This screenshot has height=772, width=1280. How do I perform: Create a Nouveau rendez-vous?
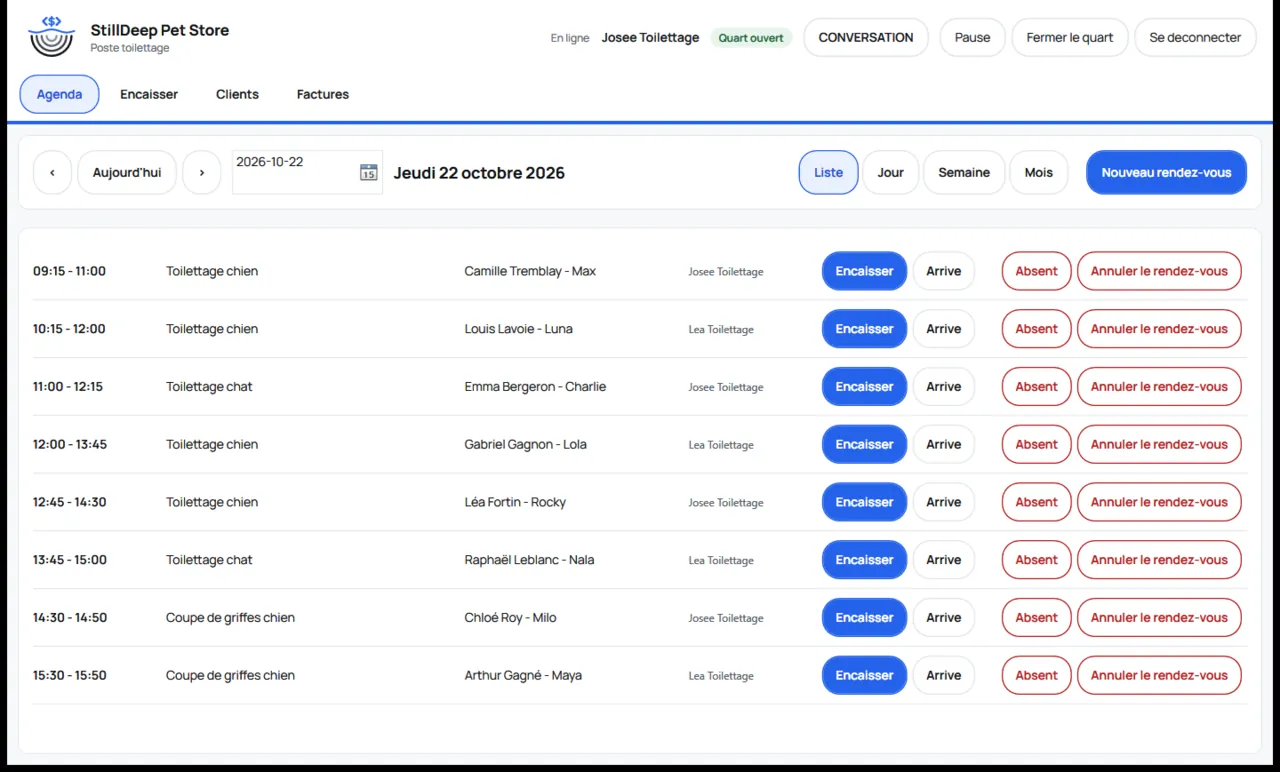(1166, 172)
